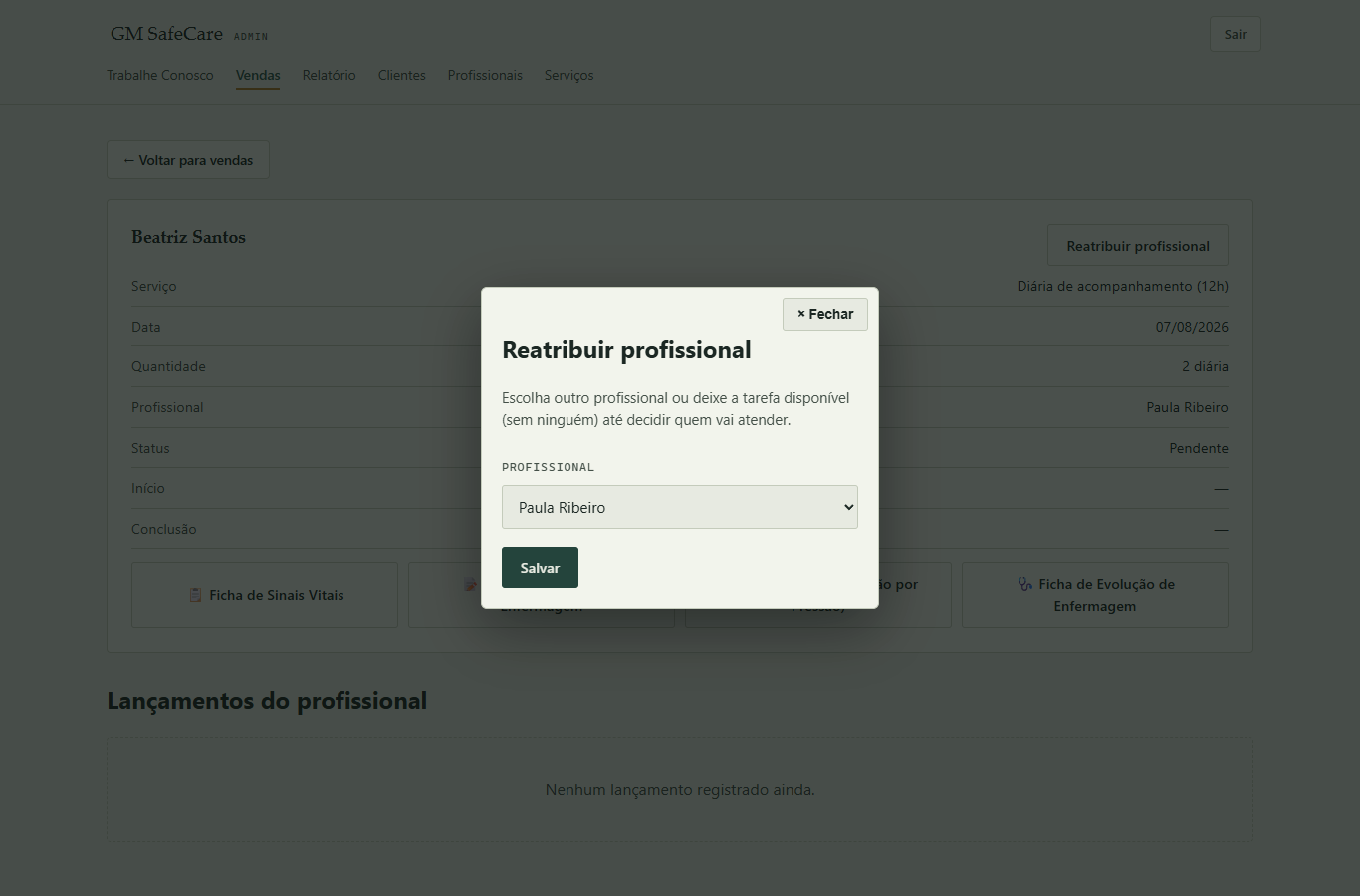This screenshot has width=1360, height=896.
Task: Click the Reatribuir profissional button on the card
Action: [x=1138, y=246]
